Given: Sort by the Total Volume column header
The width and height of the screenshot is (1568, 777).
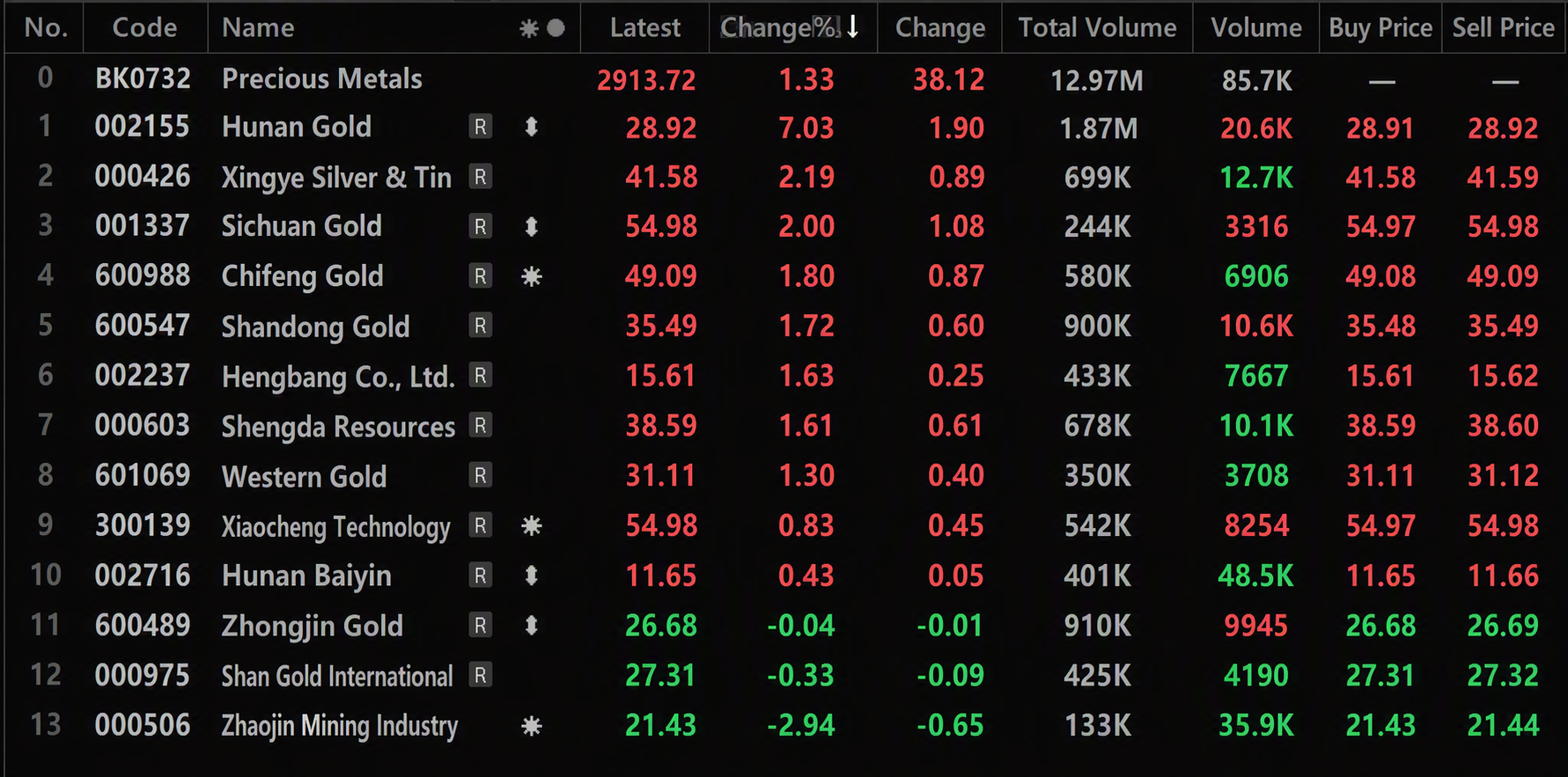Looking at the screenshot, I should pyautogui.click(x=1097, y=27).
